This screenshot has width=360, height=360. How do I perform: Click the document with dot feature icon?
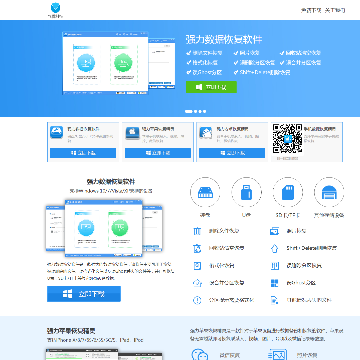click(274, 300)
